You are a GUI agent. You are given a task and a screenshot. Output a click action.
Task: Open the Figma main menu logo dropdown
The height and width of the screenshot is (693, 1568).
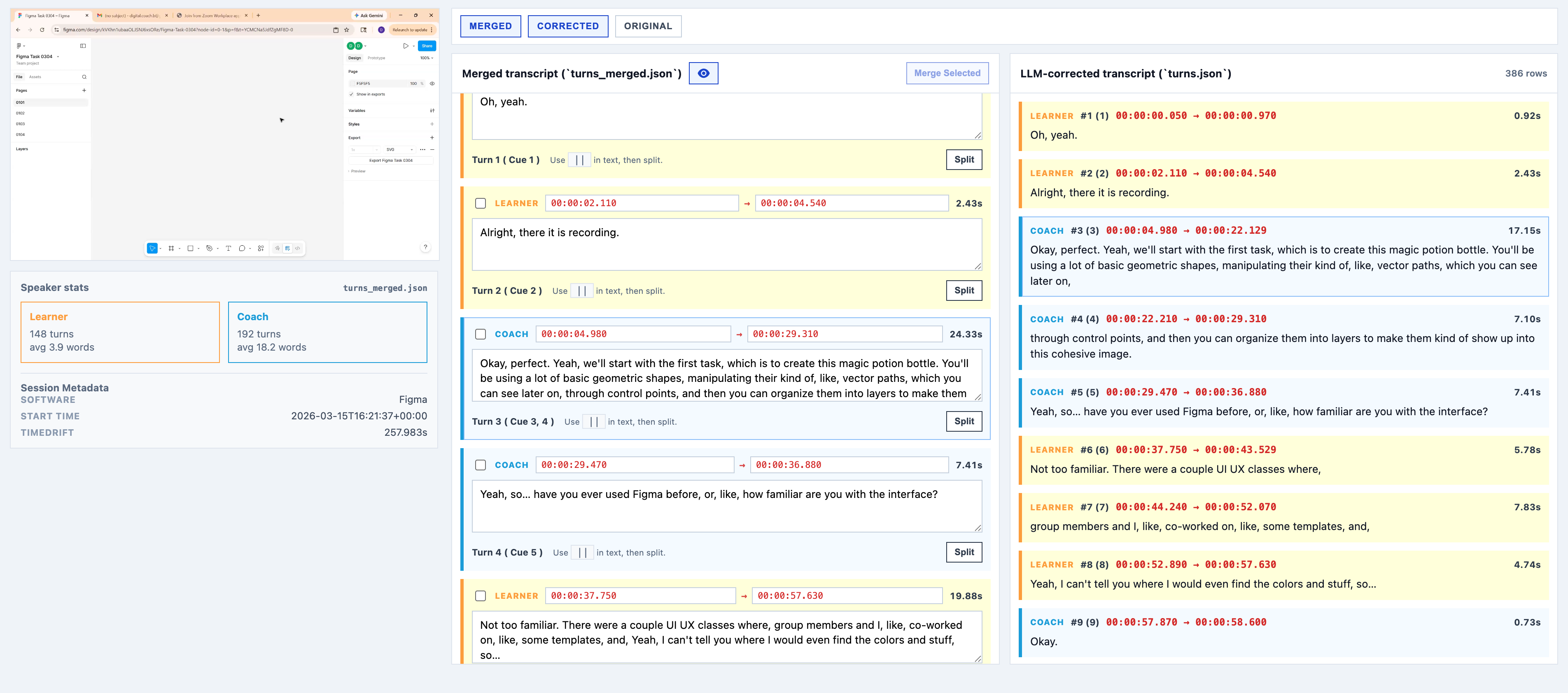tap(20, 46)
